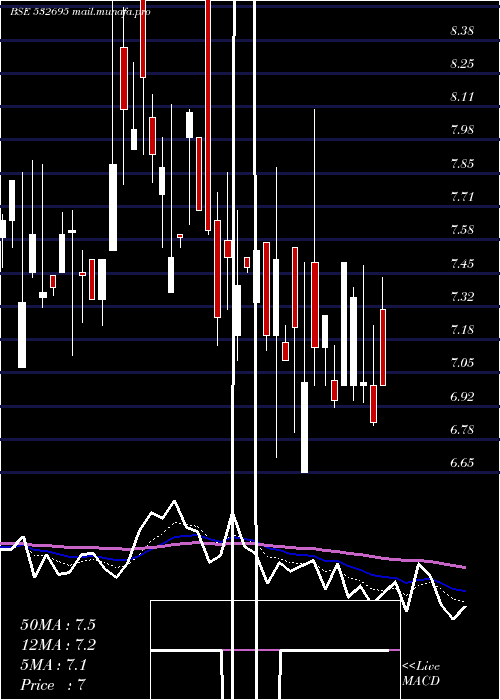Click the 7.85 price axis label
The width and height of the screenshot is (500, 700).
click(462, 163)
